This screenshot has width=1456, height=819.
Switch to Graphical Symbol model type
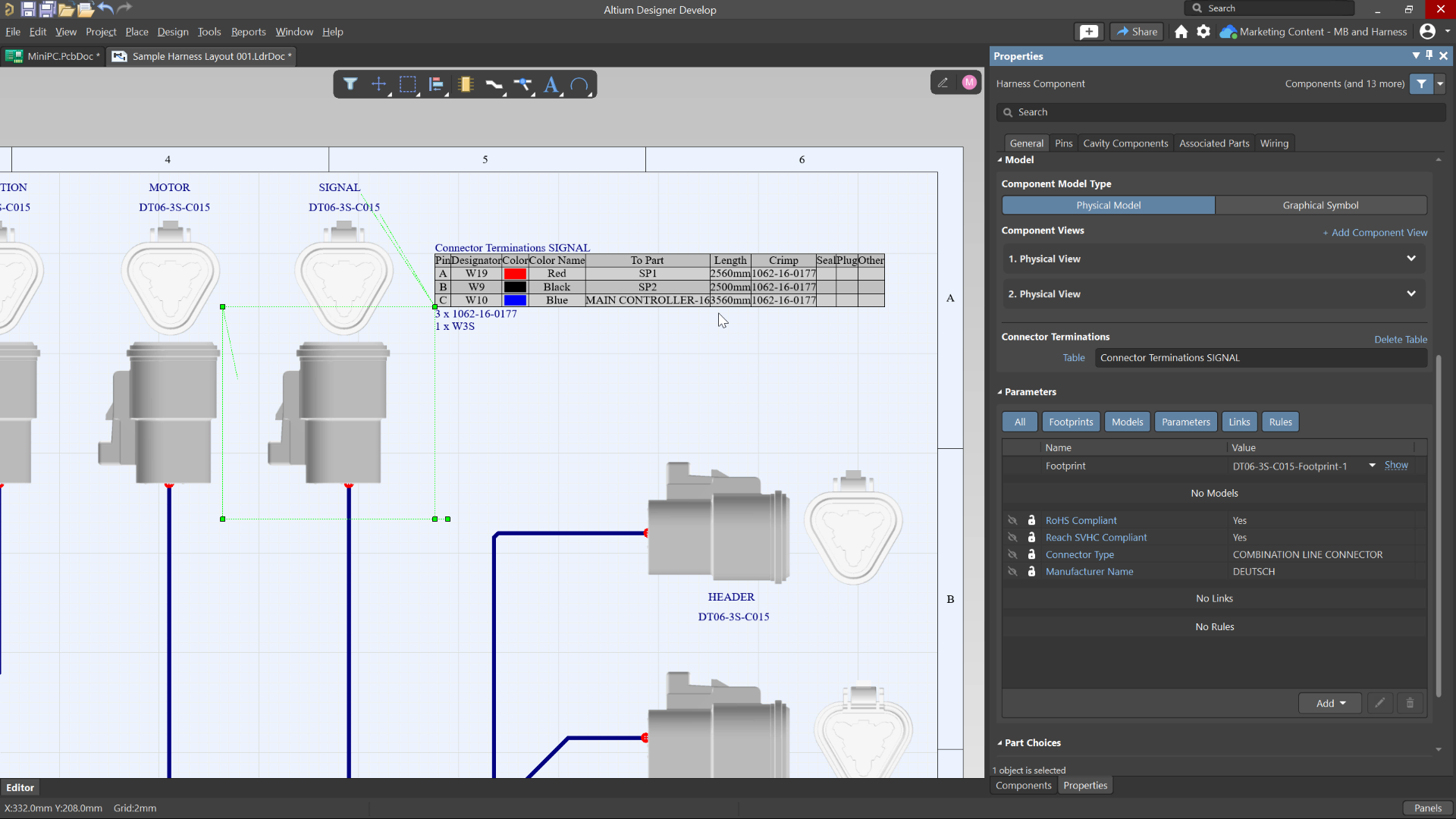[x=1320, y=206]
